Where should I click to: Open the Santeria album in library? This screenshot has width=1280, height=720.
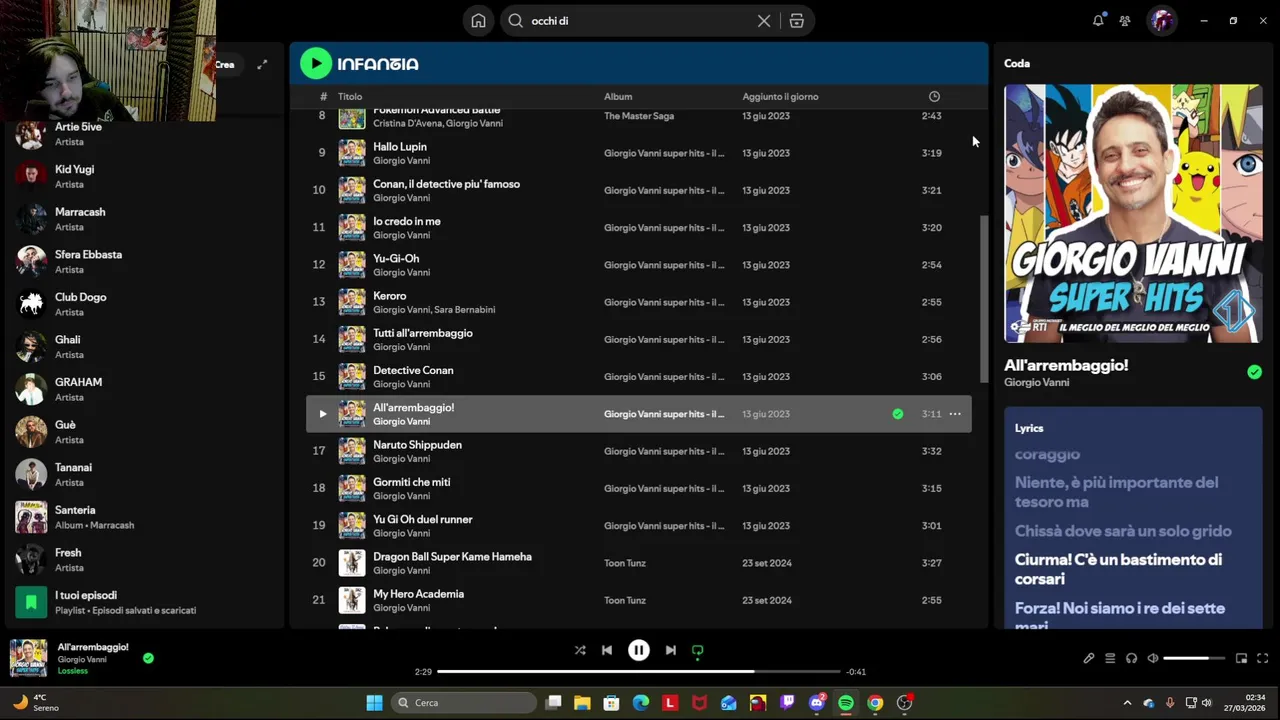(x=145, y=517)
